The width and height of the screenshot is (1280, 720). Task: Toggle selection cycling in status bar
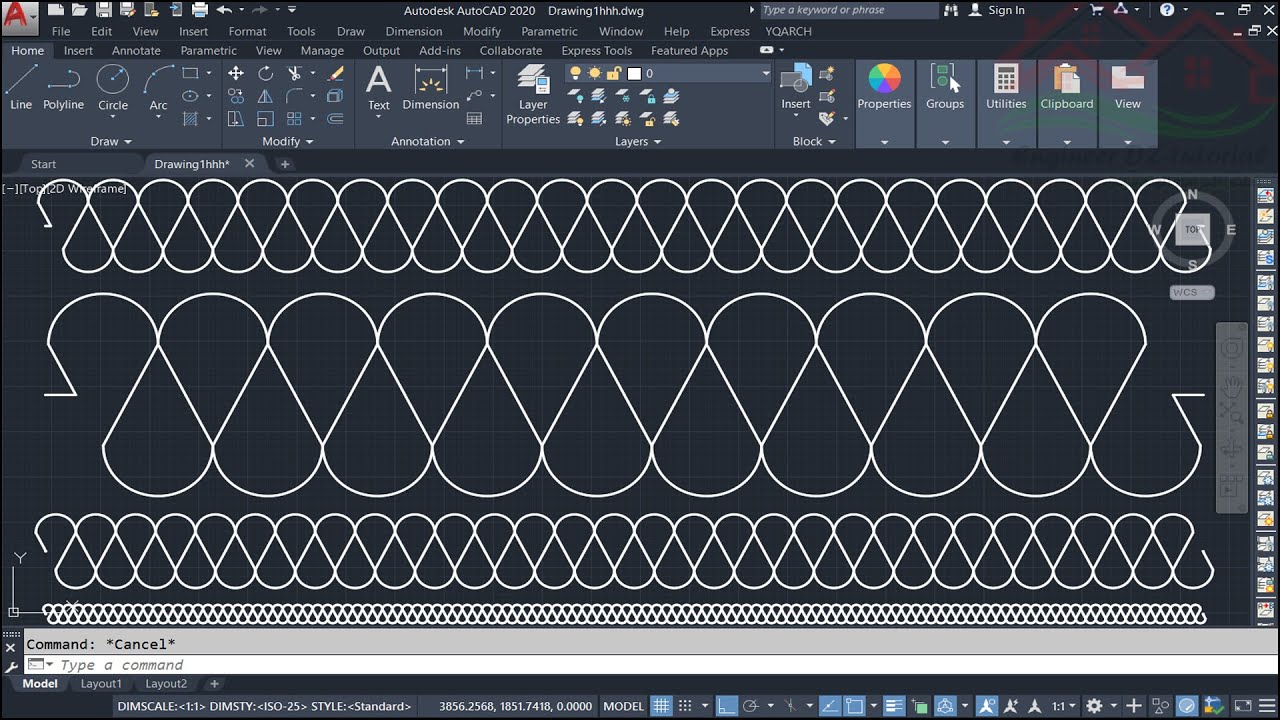pyautogui.click(x=945, y=706)
